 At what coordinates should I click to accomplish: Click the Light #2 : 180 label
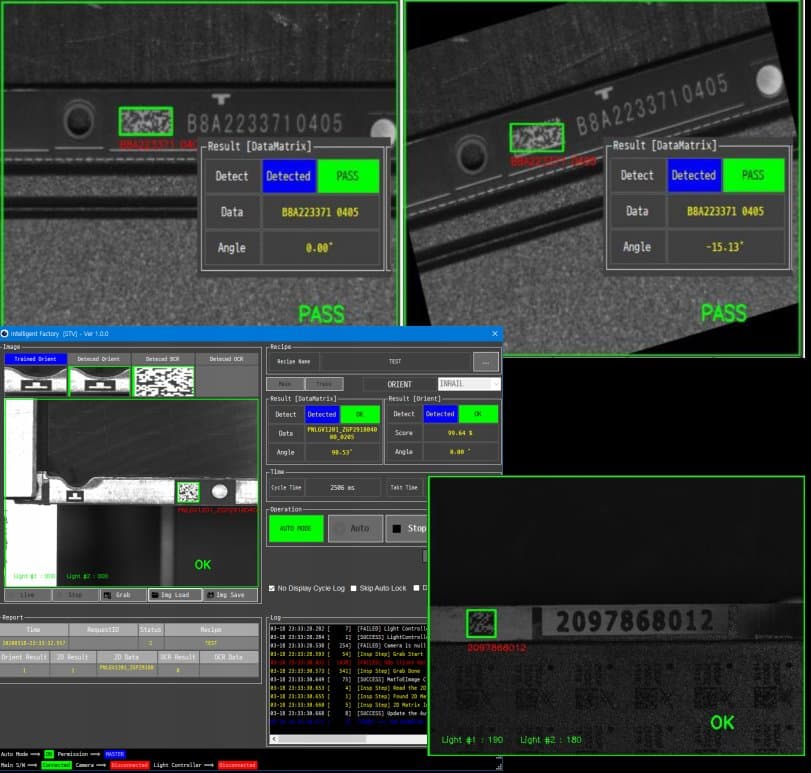pos(551,740)
